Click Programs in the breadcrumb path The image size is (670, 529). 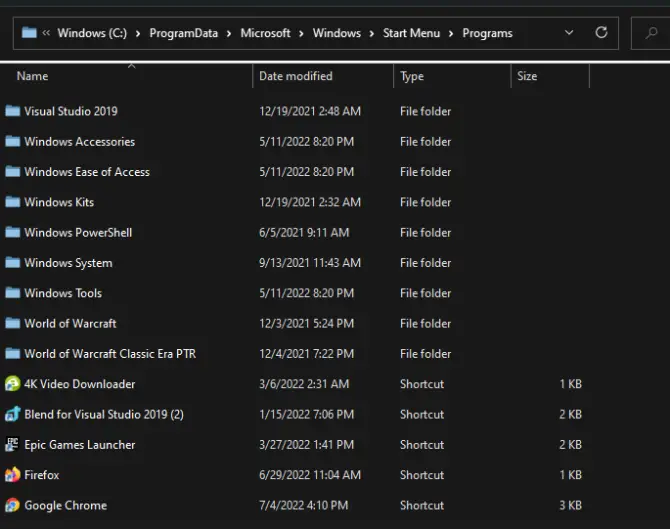coord(488,33)
